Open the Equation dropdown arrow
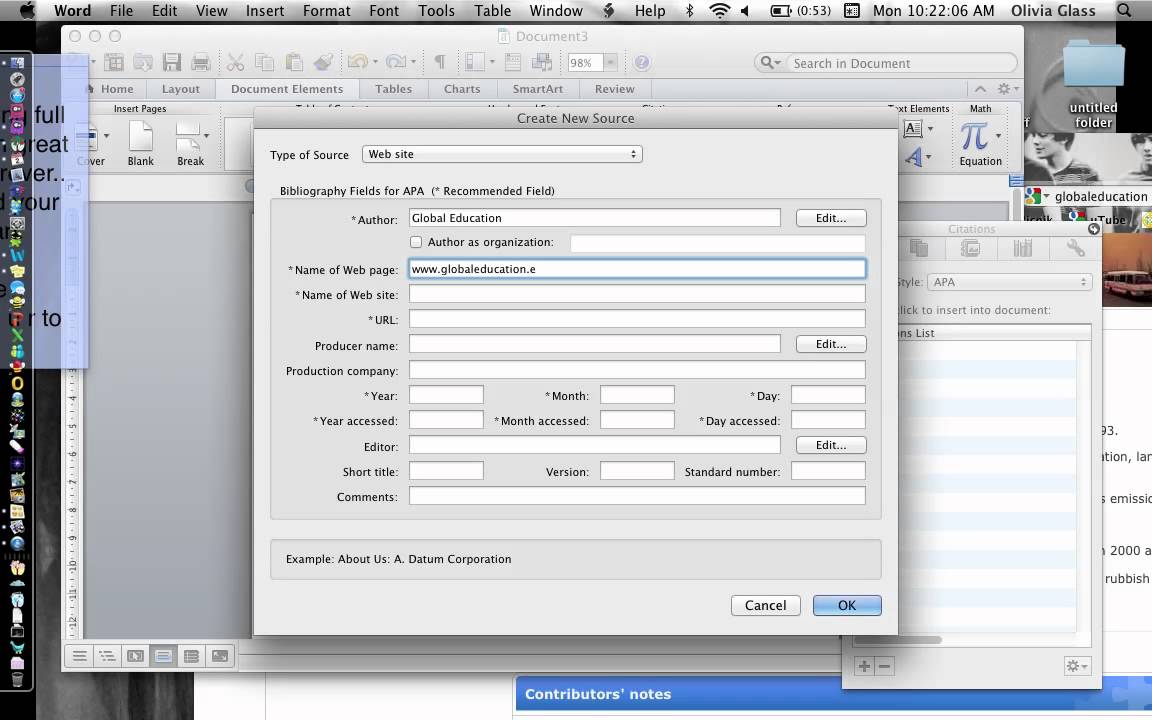This screenshot has width=1152, height=720. coord(998,136)
